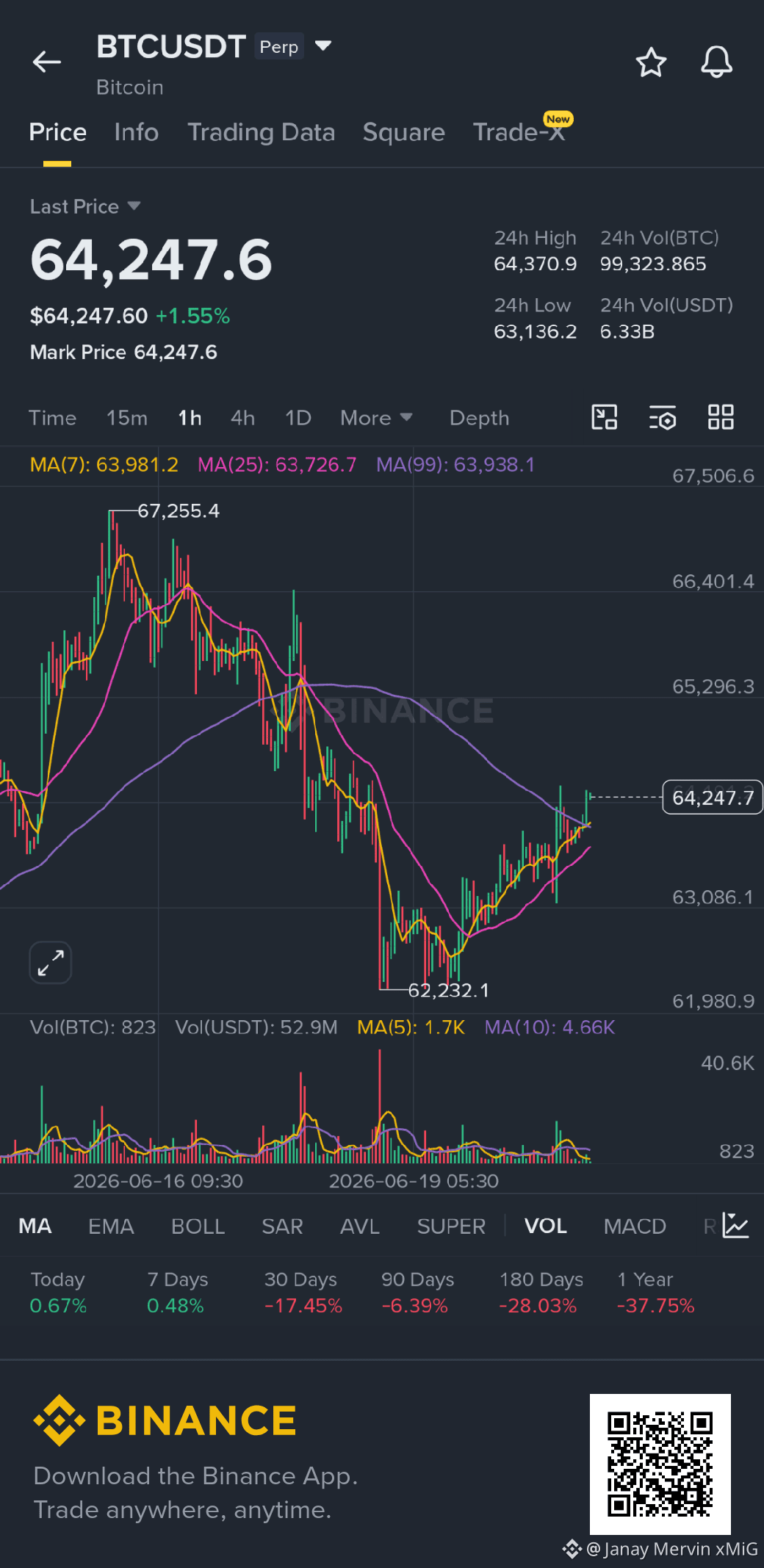Toggle the MA indicator
This screenshot has width=764, height=1568.
35,1226
